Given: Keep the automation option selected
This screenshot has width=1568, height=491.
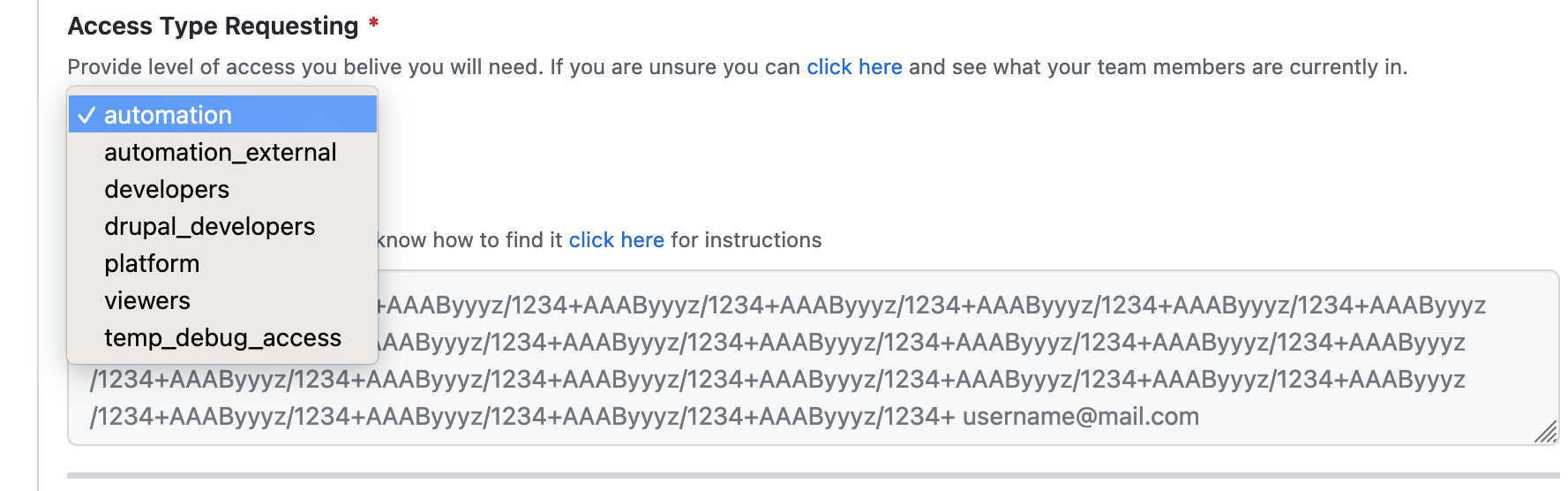Looking at the screenshot, I should (168, 116).
